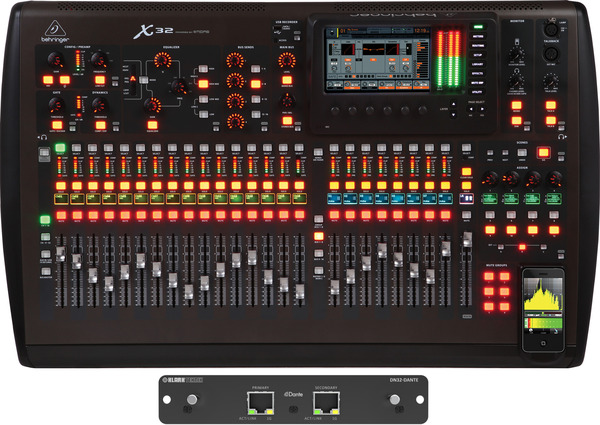Click the first rotary encoder below the display
The width and height of the screenshot is (600, 425).
point(336,111)
